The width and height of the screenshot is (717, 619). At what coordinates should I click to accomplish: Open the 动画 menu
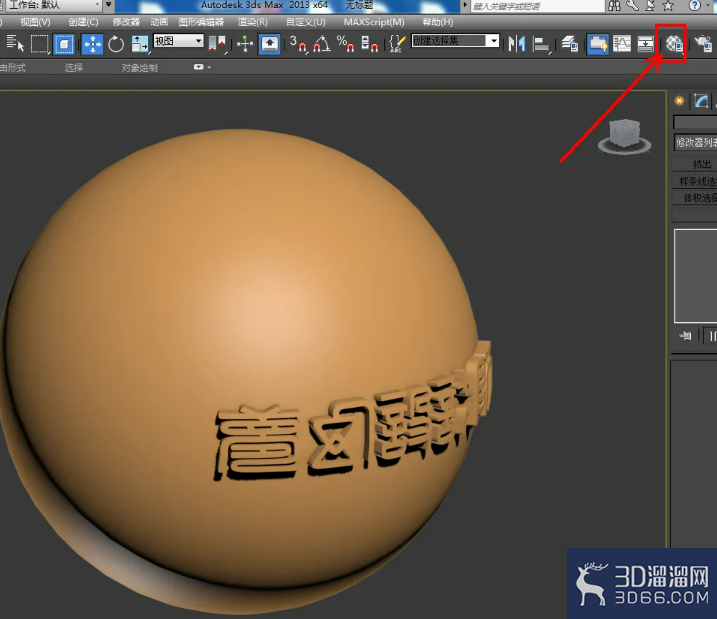(x=159, y=22)
